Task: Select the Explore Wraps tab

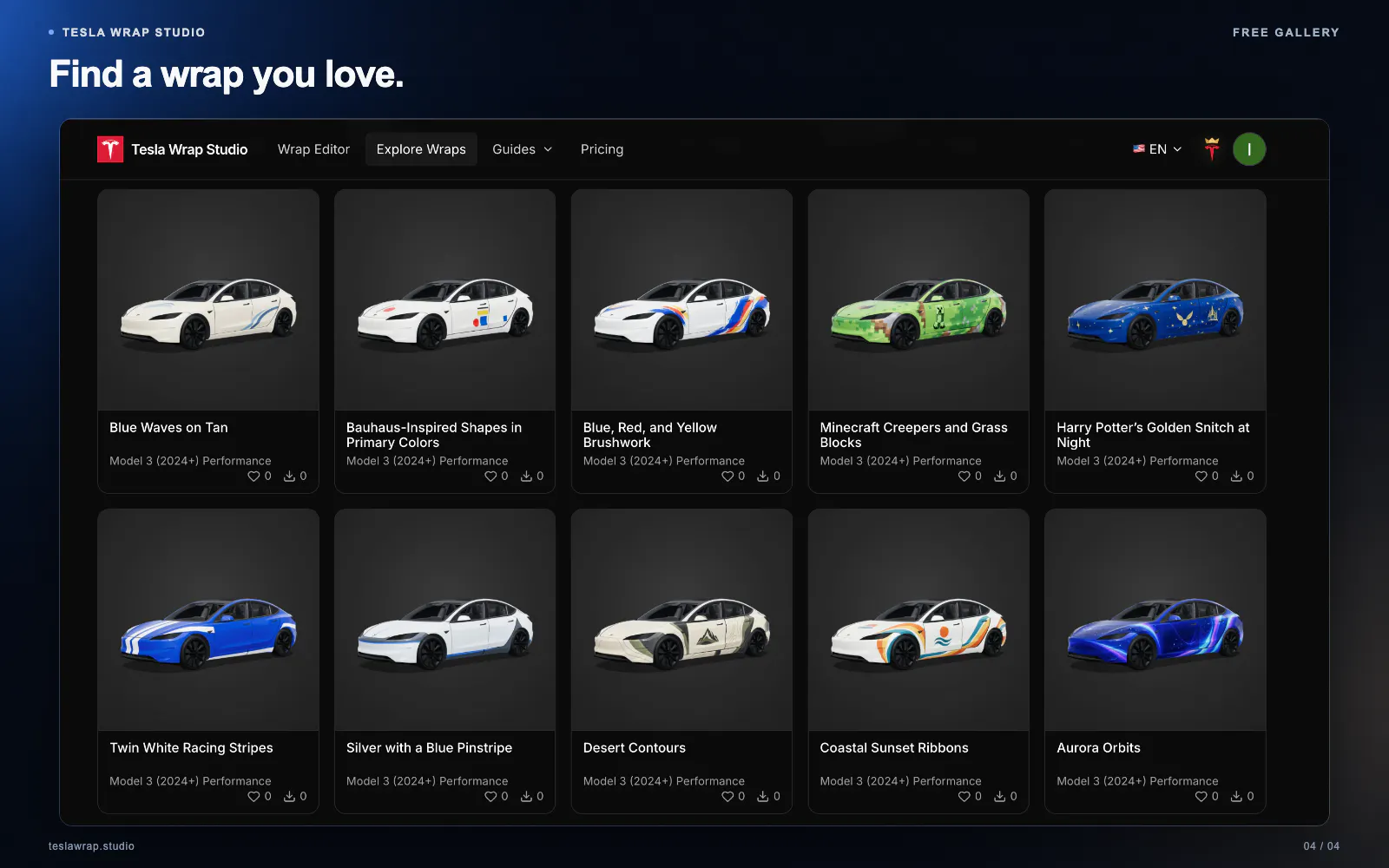Action: point(421,149)
